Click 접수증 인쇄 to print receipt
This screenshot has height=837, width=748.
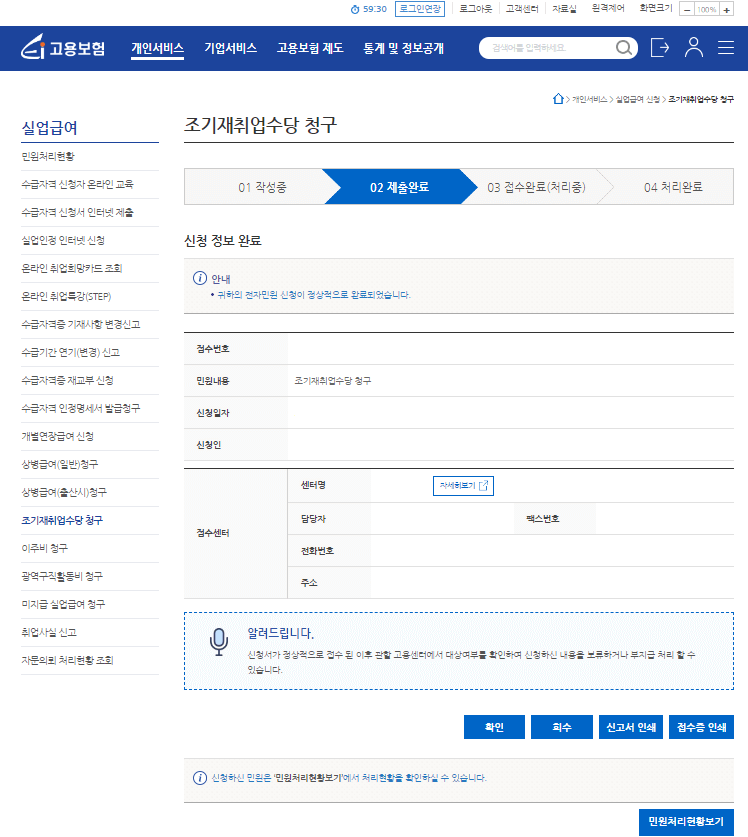point(701,728)
